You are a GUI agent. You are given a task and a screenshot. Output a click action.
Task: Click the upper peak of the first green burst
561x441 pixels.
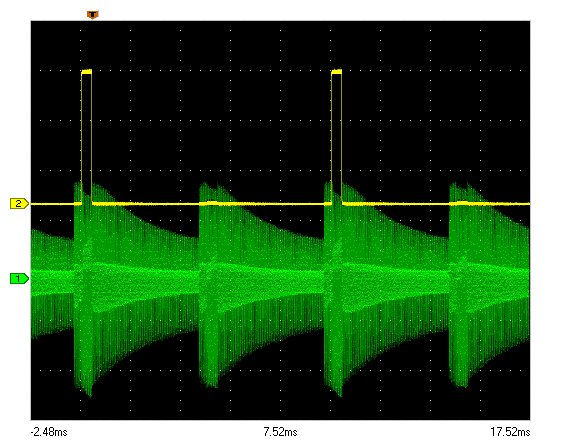77,184
